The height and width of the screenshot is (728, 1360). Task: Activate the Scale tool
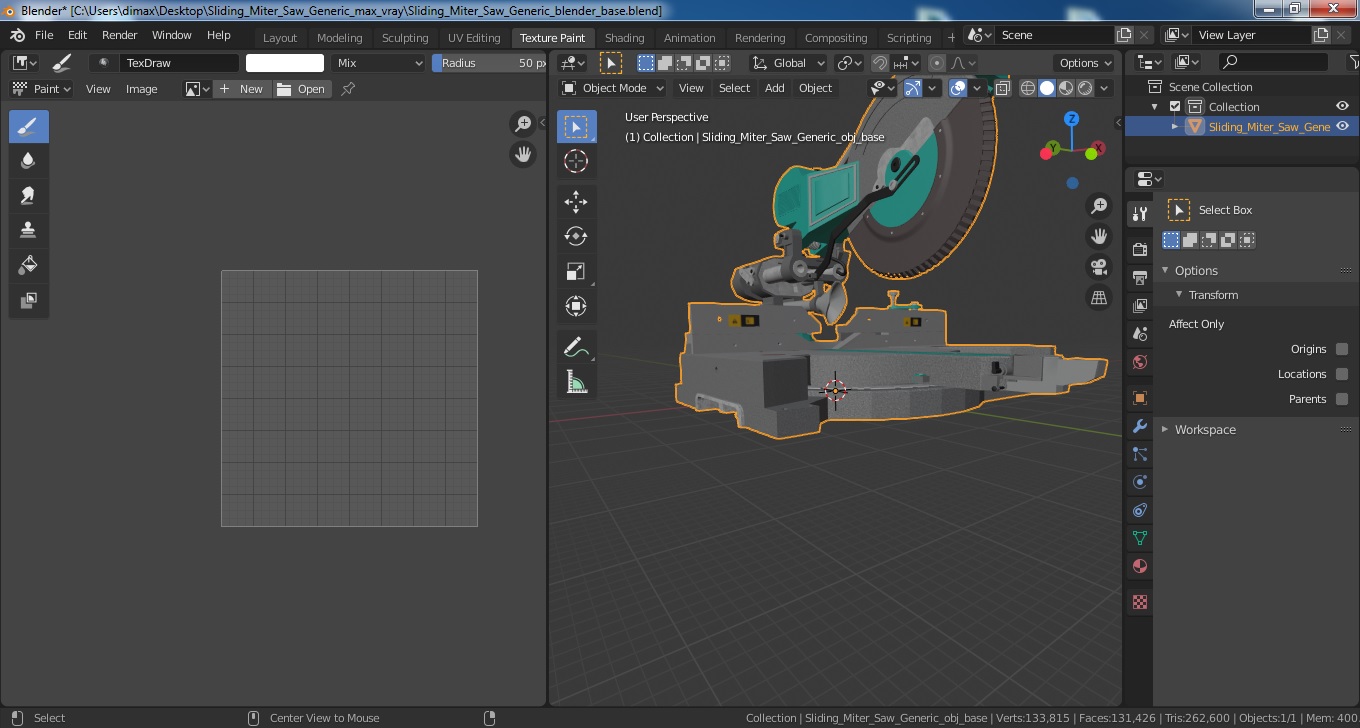click(x=576, y=272)
